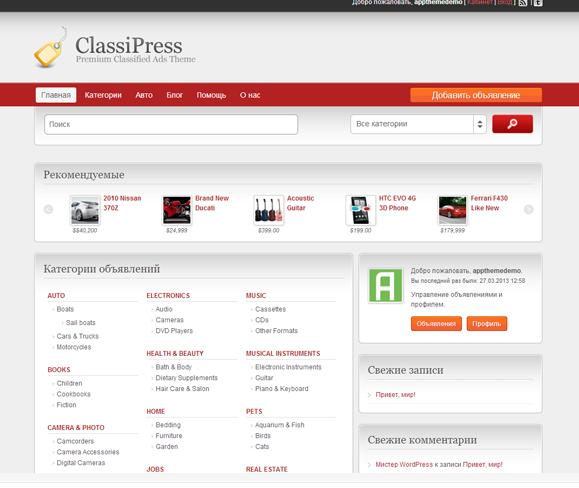579x488 pixels.
Task: Open the JOBS category heading
Action: 155,470
